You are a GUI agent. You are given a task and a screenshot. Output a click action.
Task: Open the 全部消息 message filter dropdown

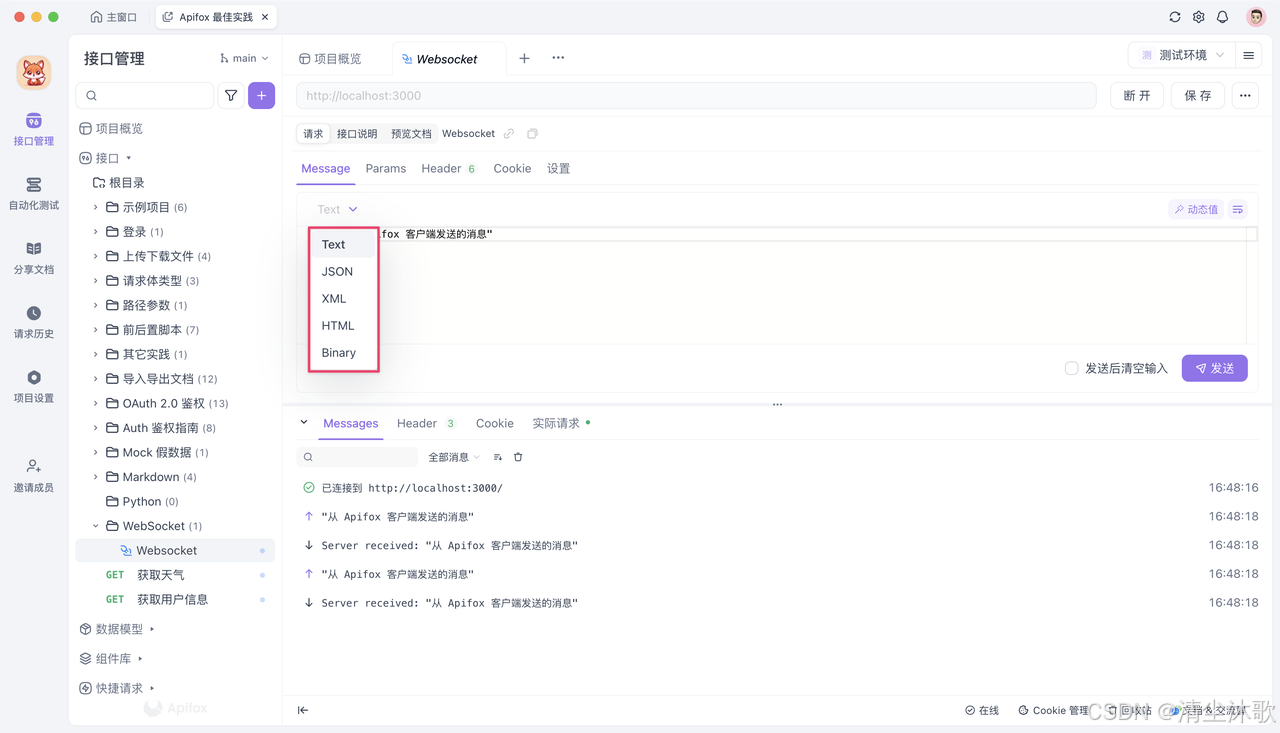point(452,457)
